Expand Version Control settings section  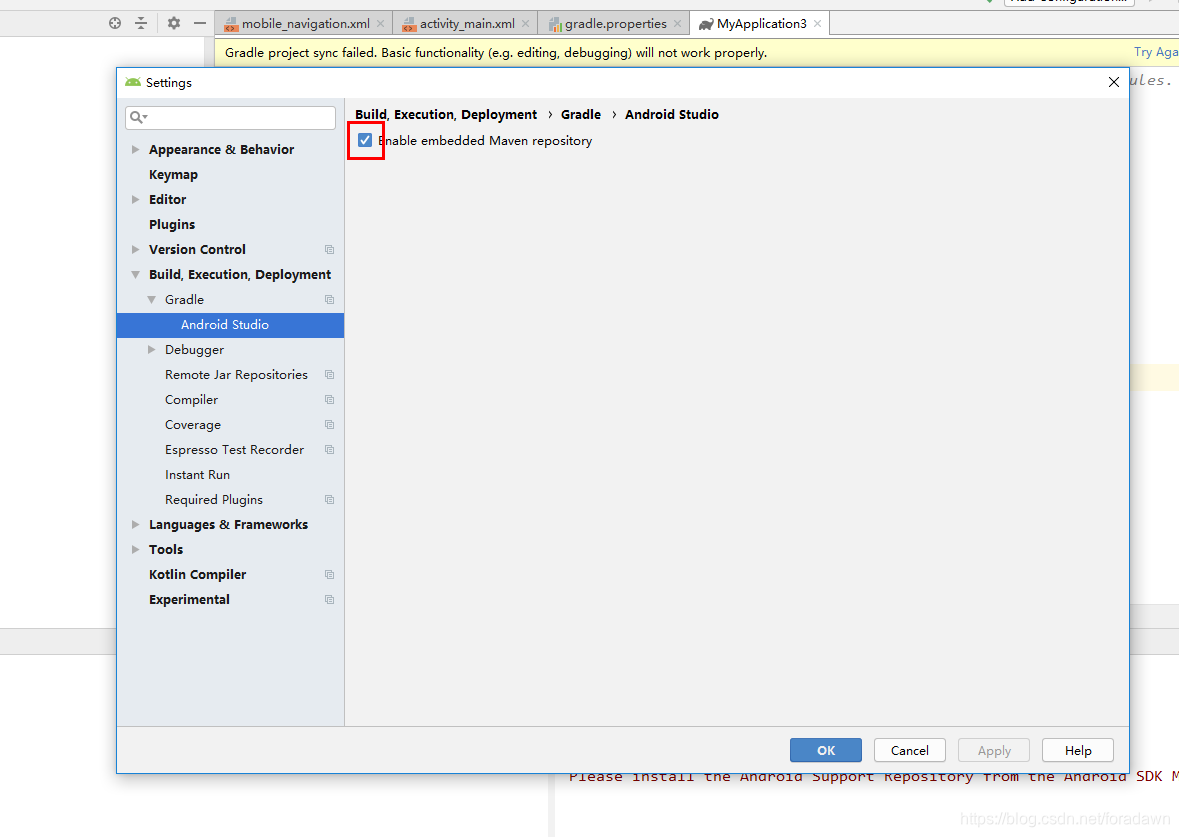pyautogui.click(x=135, y=250)
